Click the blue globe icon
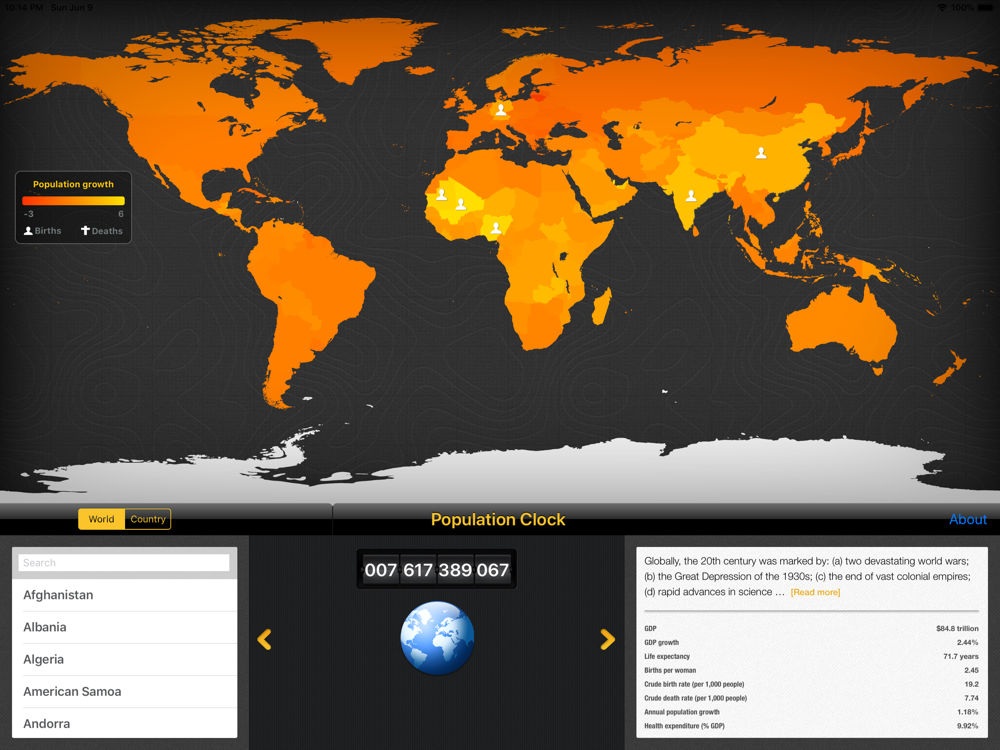 click(x=437, y=638)
